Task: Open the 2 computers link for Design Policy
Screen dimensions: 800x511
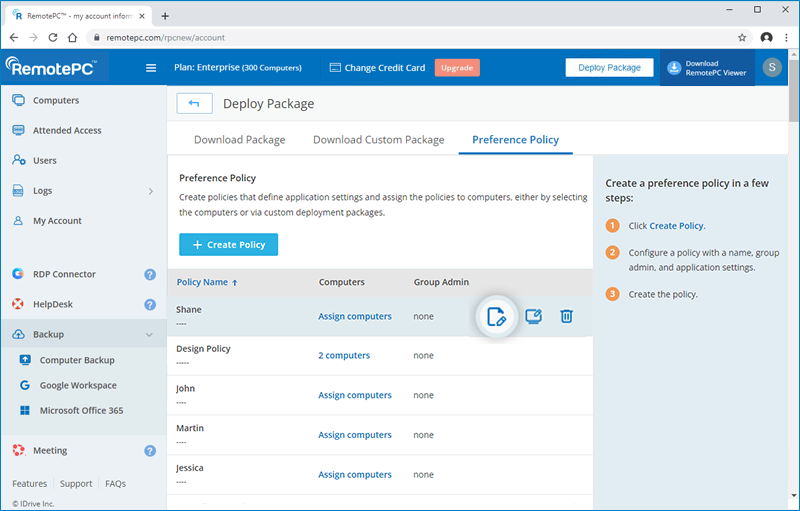Action: pos(343,356)
